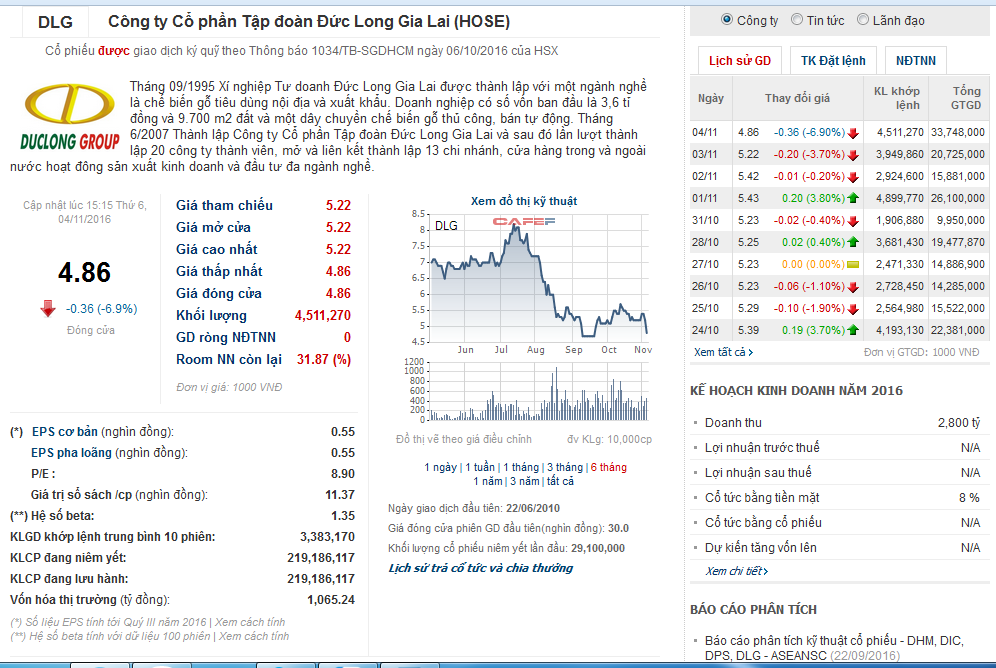The image size is (996, 668).
Task: Click Xem cách tính for the beta note
Action: click(253, 636)
